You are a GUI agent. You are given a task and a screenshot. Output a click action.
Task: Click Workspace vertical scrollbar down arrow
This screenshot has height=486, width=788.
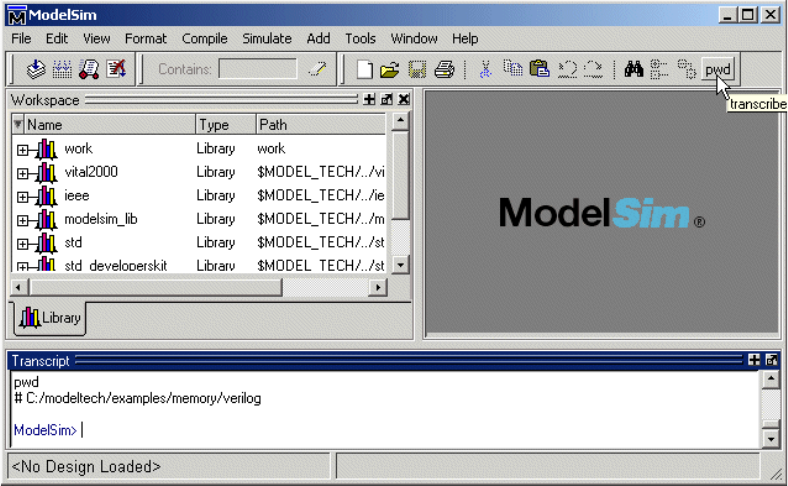pos(400,264)
